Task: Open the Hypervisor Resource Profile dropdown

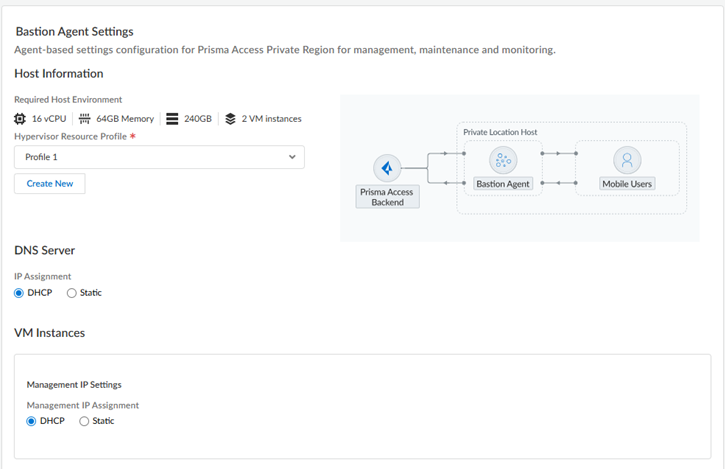Action: click(159, 157)
